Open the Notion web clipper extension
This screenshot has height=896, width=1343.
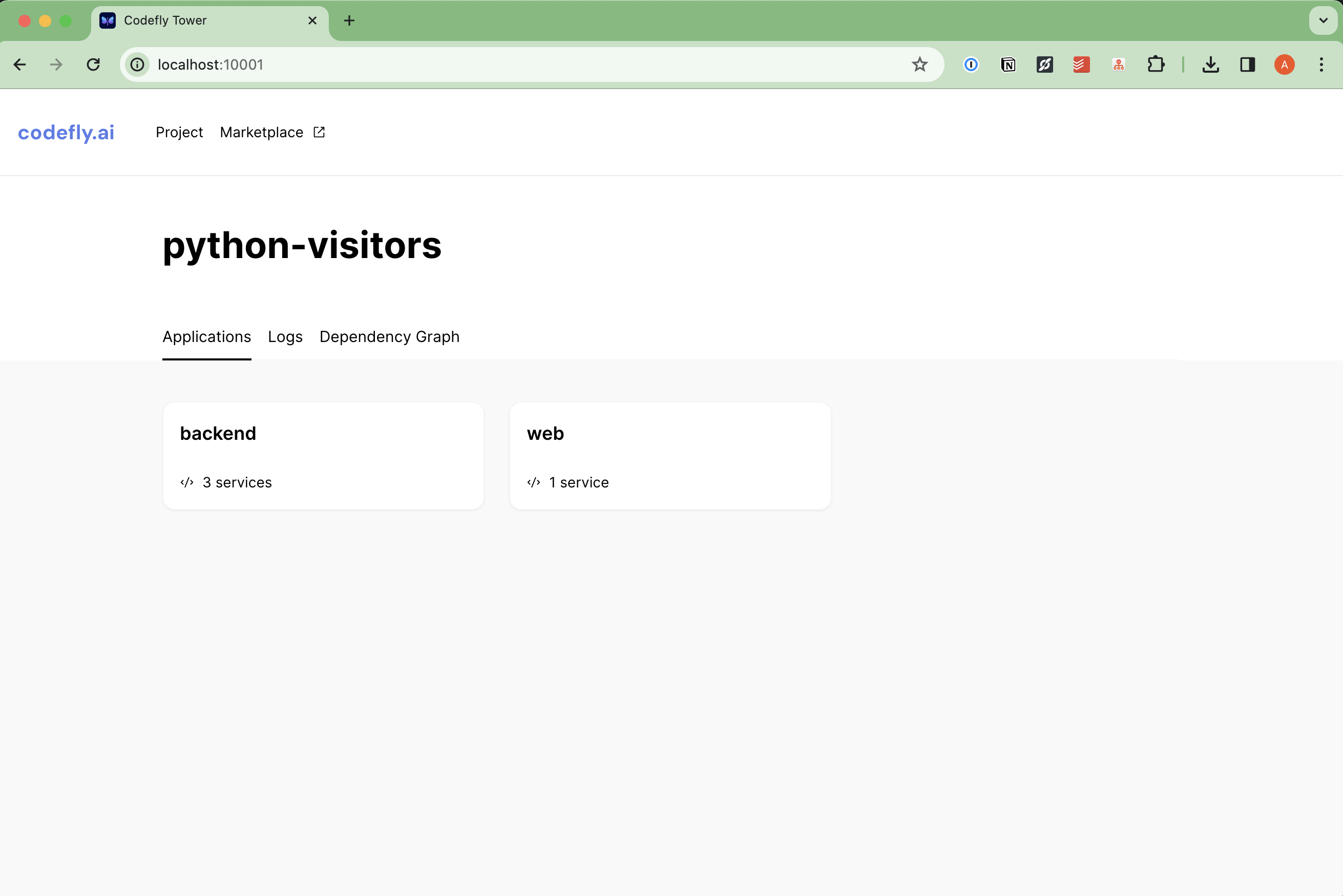pyautogui.click(x=1008, y=65)
